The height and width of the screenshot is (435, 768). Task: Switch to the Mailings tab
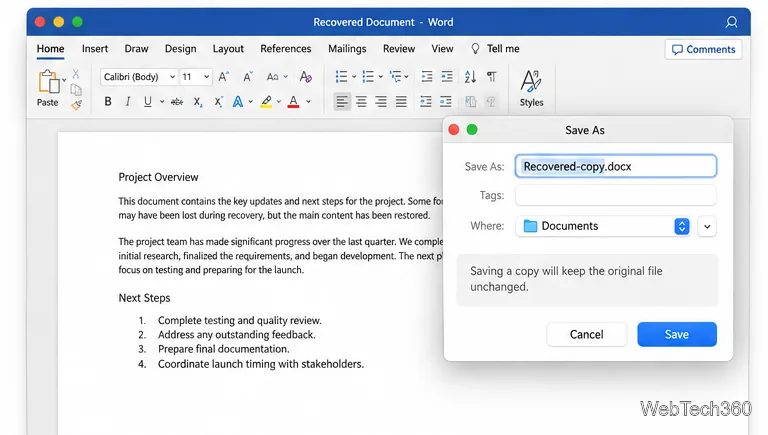point(347,48)
